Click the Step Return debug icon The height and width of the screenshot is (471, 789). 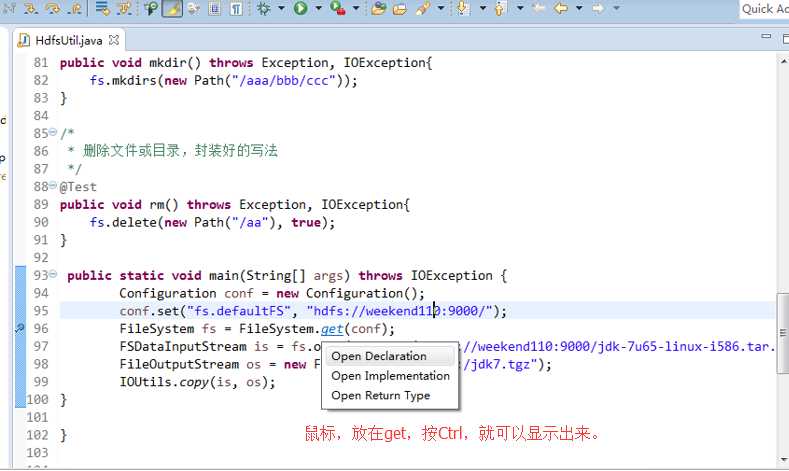point(74,8)
